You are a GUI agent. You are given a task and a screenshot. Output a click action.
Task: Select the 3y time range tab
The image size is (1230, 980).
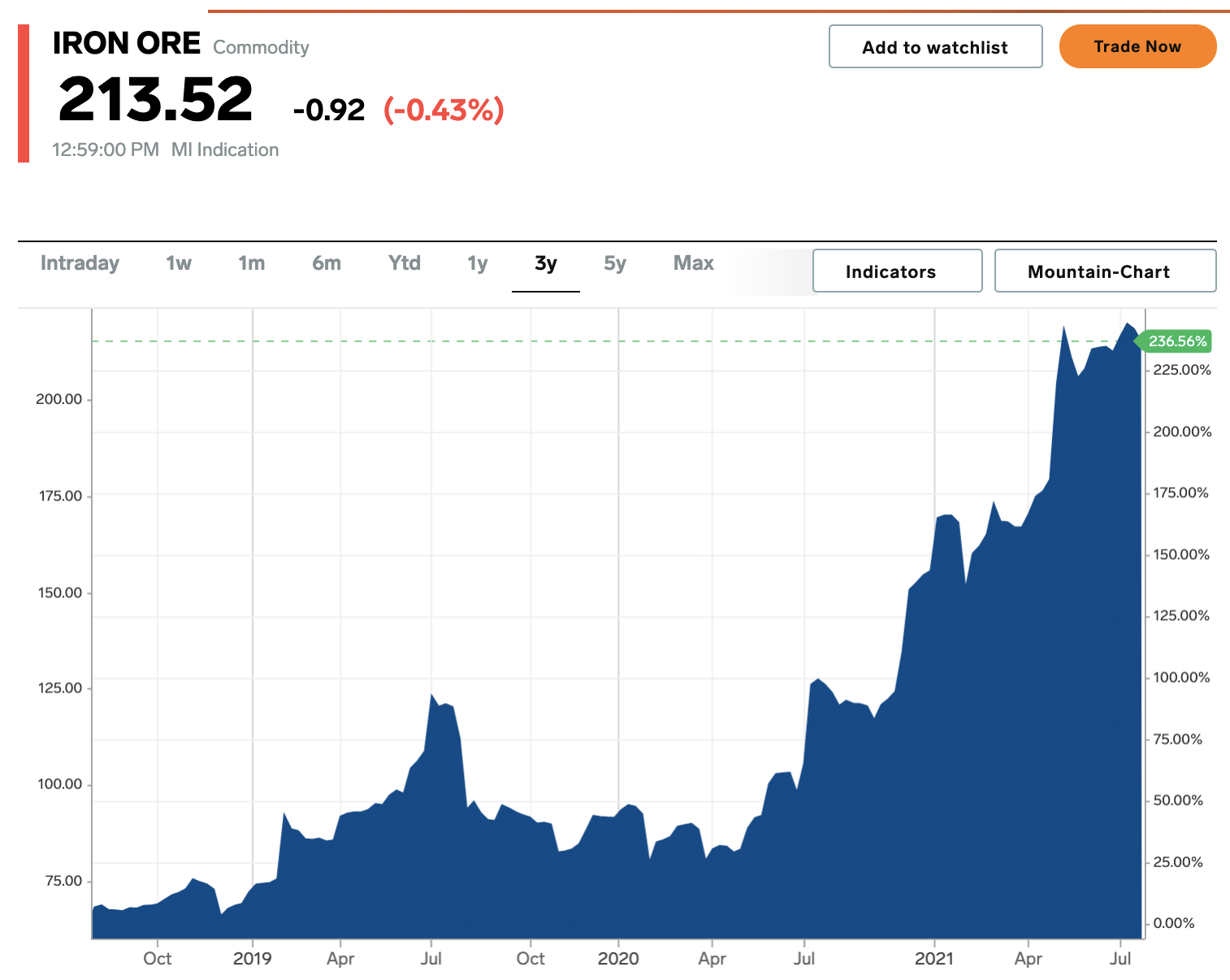tap(545, 263)
